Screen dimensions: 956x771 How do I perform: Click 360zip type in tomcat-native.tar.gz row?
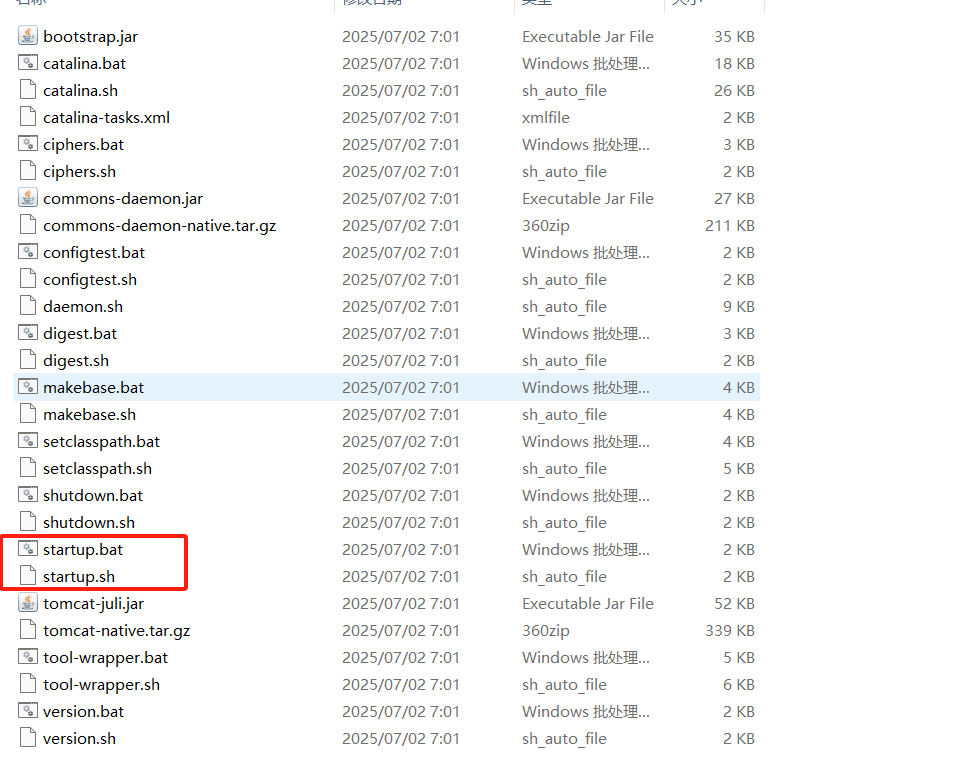coord(546,631)
